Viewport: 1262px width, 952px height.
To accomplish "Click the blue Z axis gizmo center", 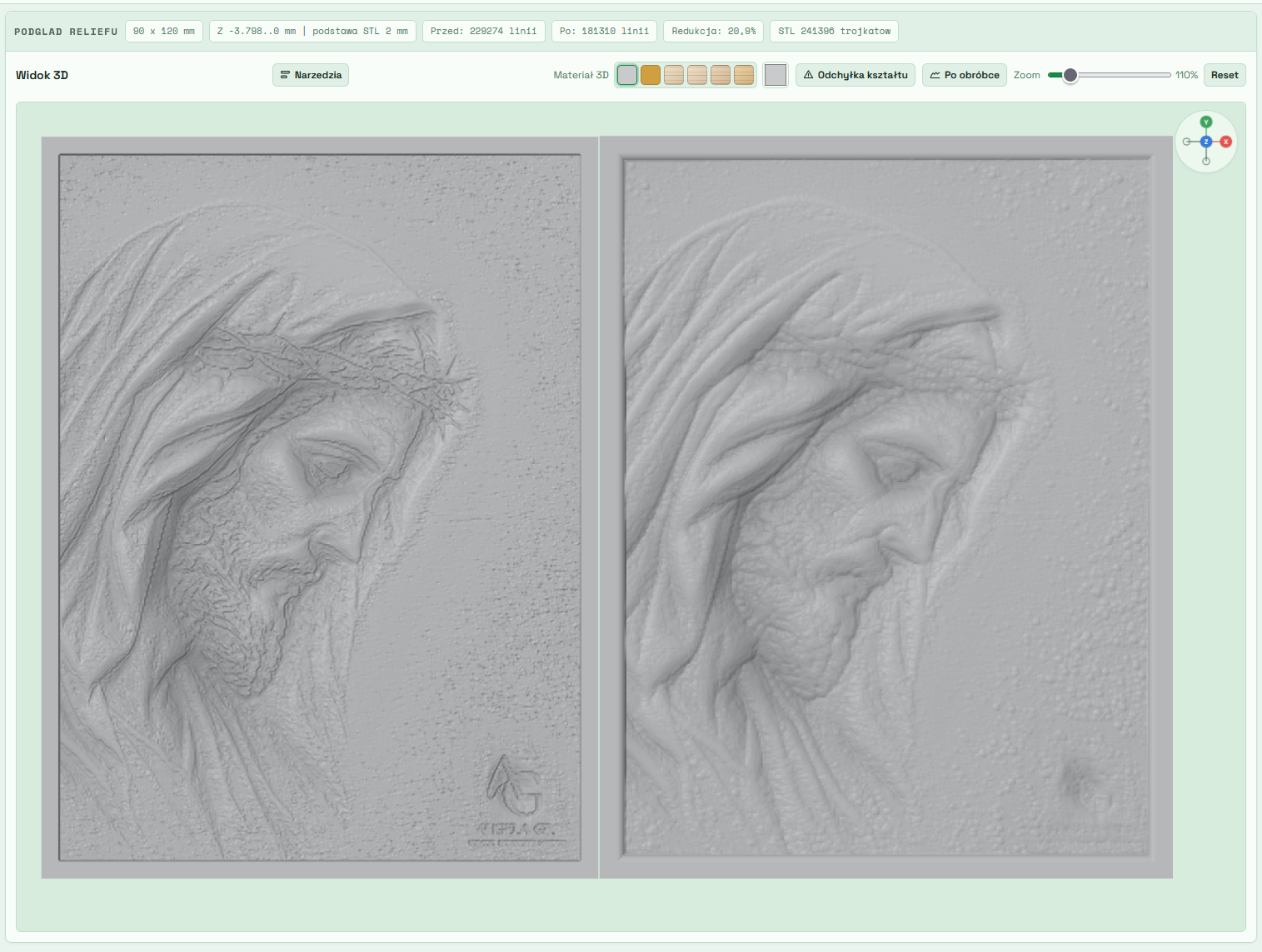I will (x=1205, y=142).
